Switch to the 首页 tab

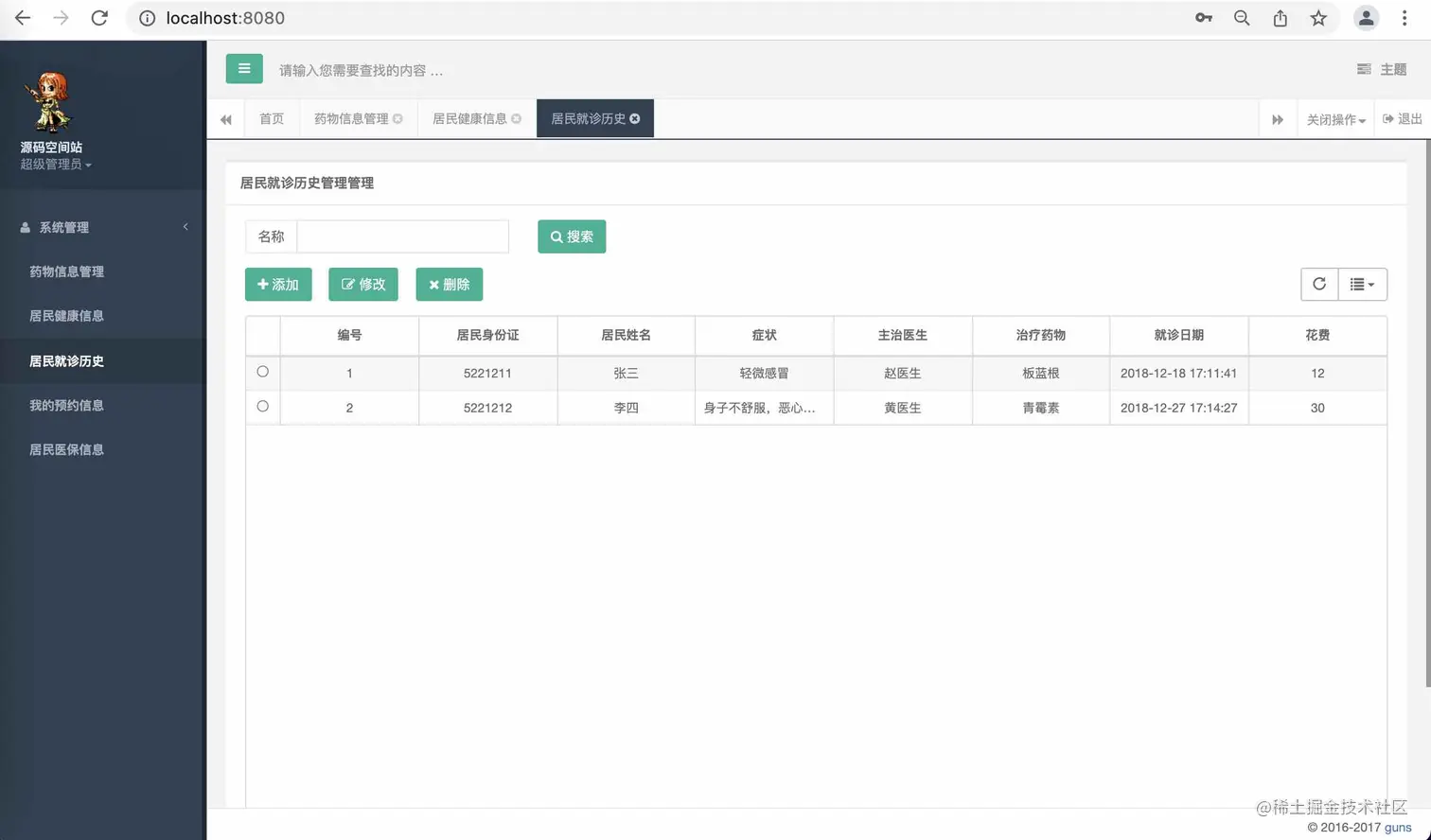272,118
